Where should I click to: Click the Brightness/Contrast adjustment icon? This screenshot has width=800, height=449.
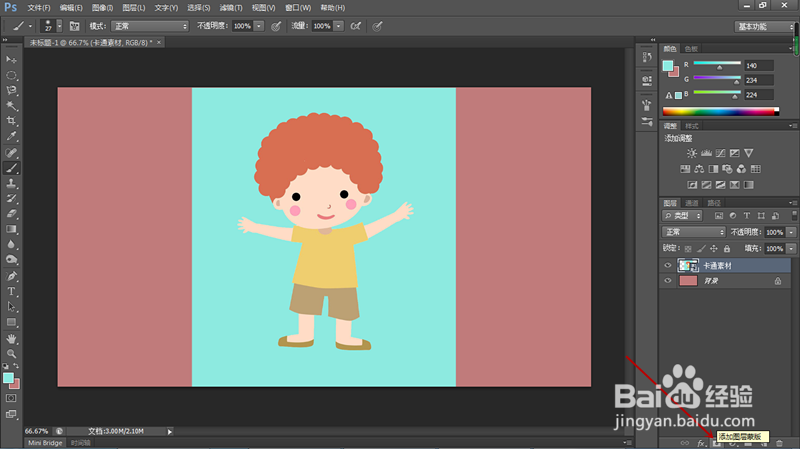(691, 153)
